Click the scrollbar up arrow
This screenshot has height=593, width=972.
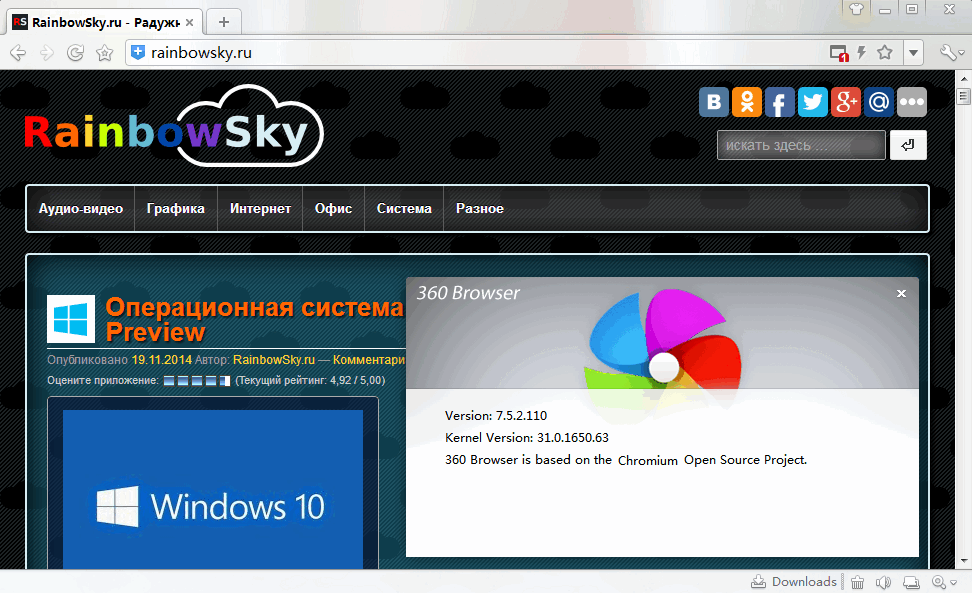click(x=963, y=79)
